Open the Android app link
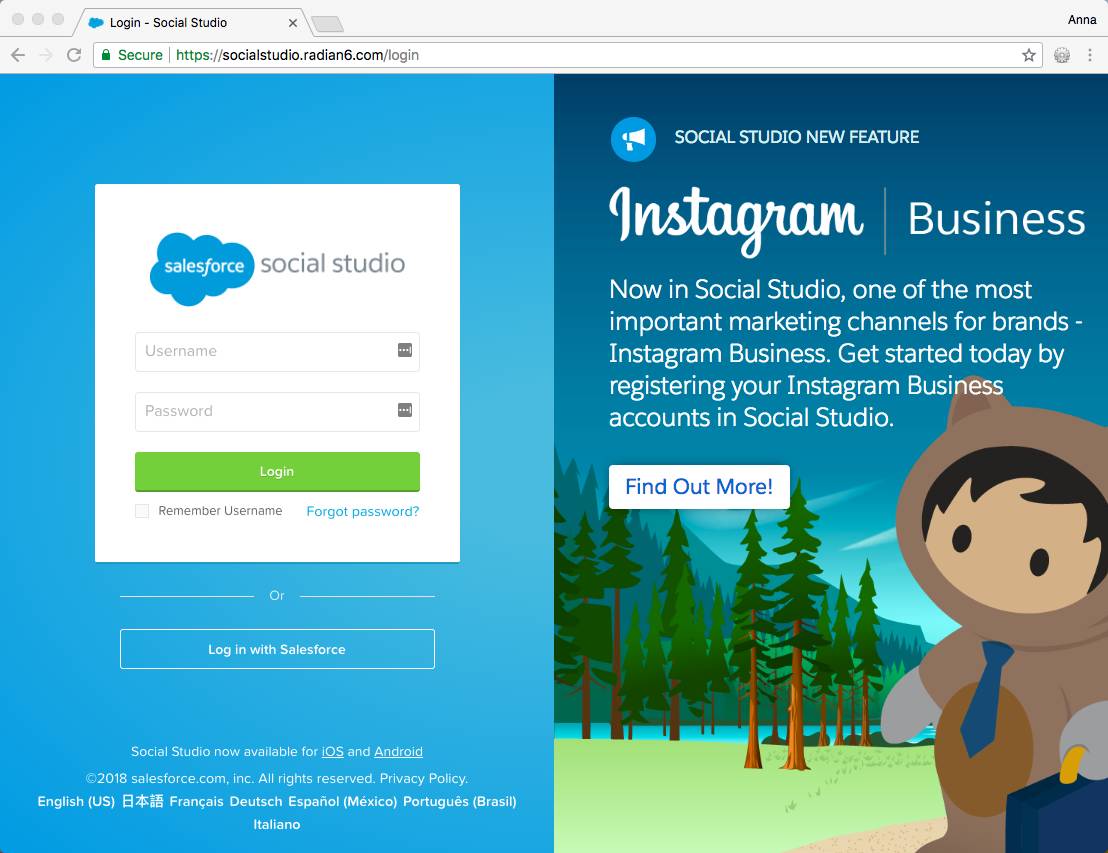 399,751
